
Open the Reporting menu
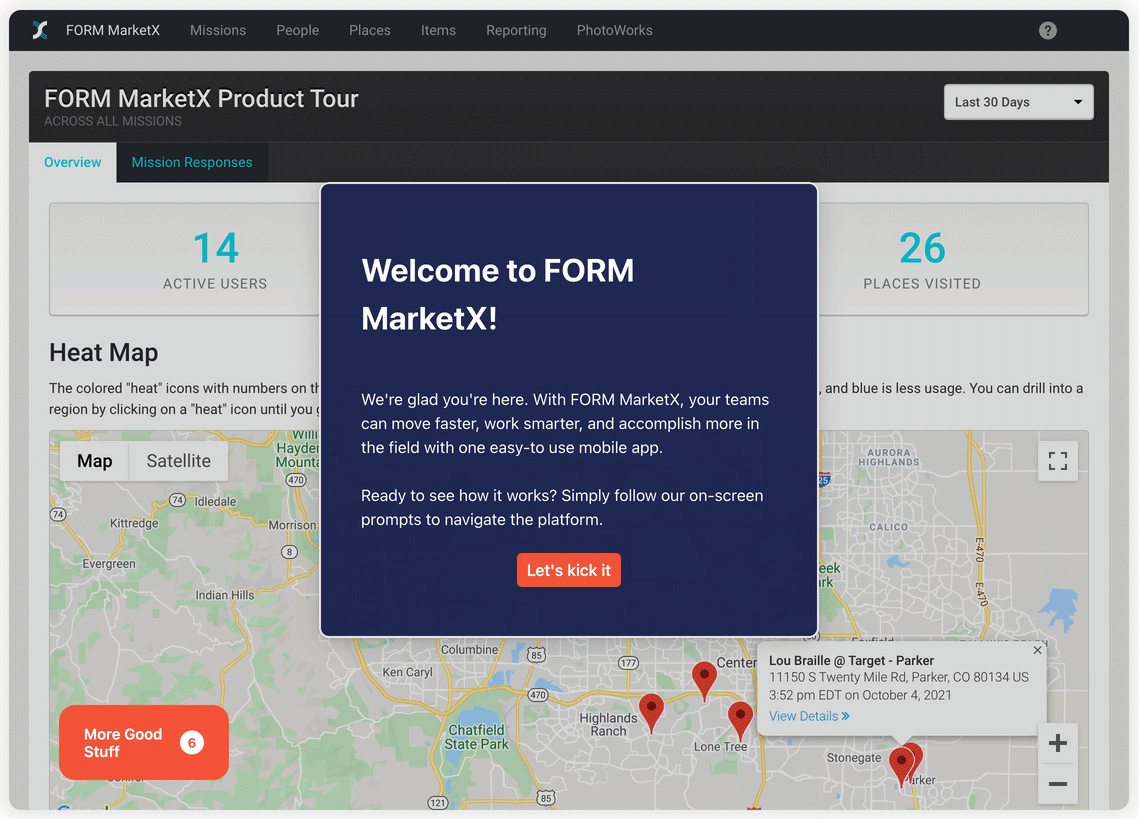(x=516, y=31)
